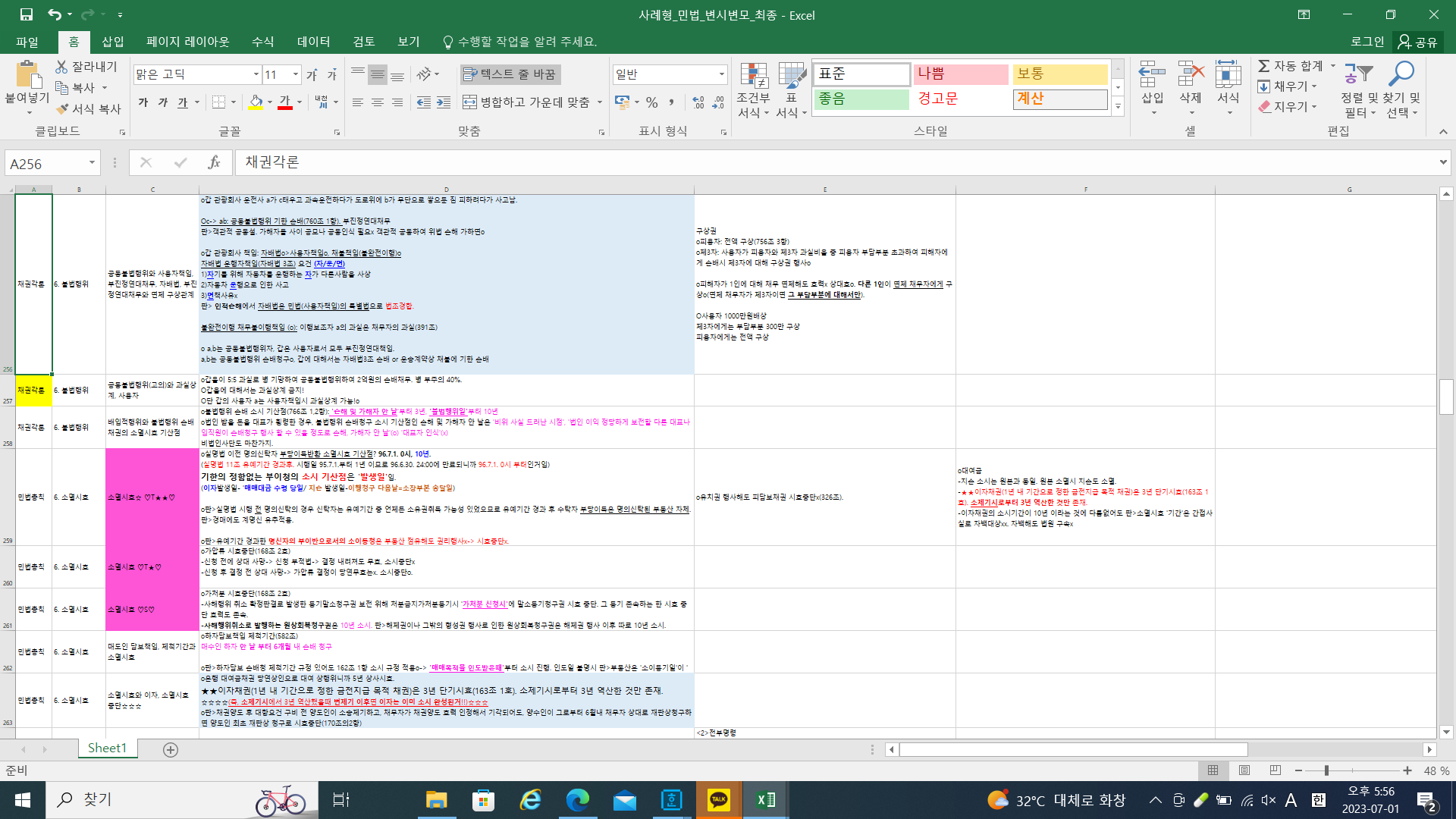Click the Login (로그인) link
This screenshot has height=819, width=1456.
[1367, 42]
